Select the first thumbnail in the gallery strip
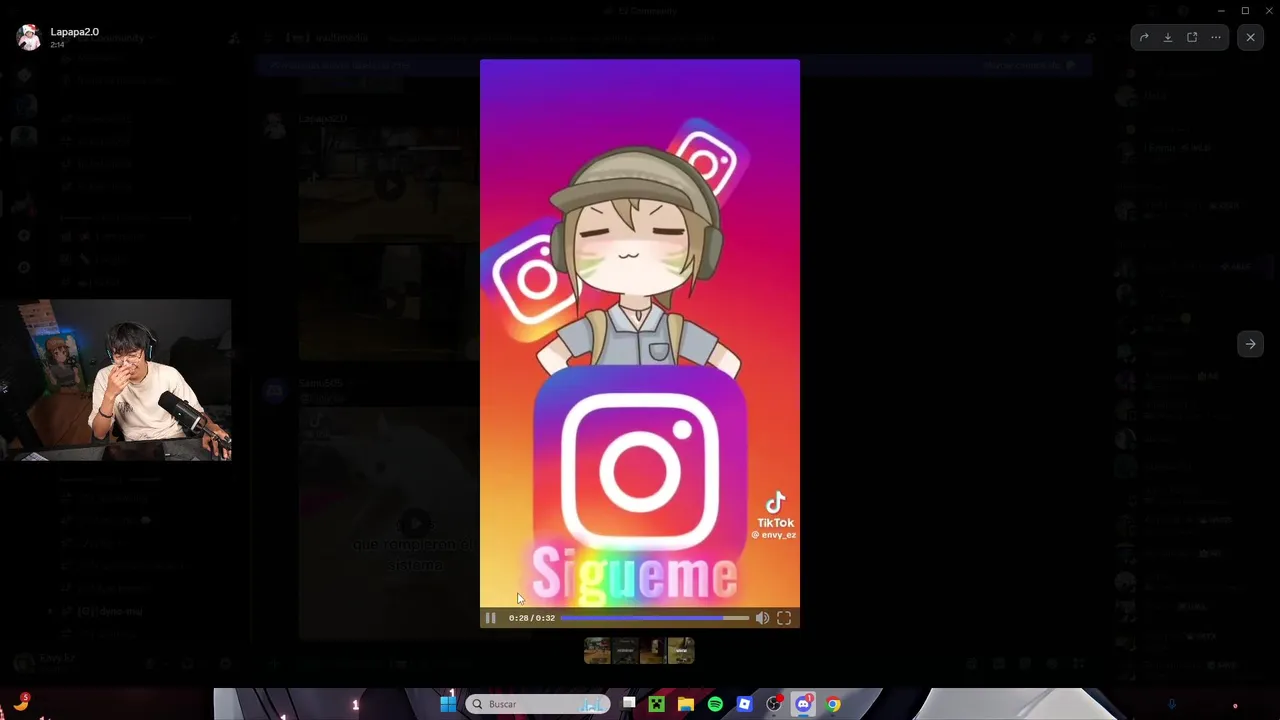The width and height of the screenshot is (1280, 720). (597, 651)
